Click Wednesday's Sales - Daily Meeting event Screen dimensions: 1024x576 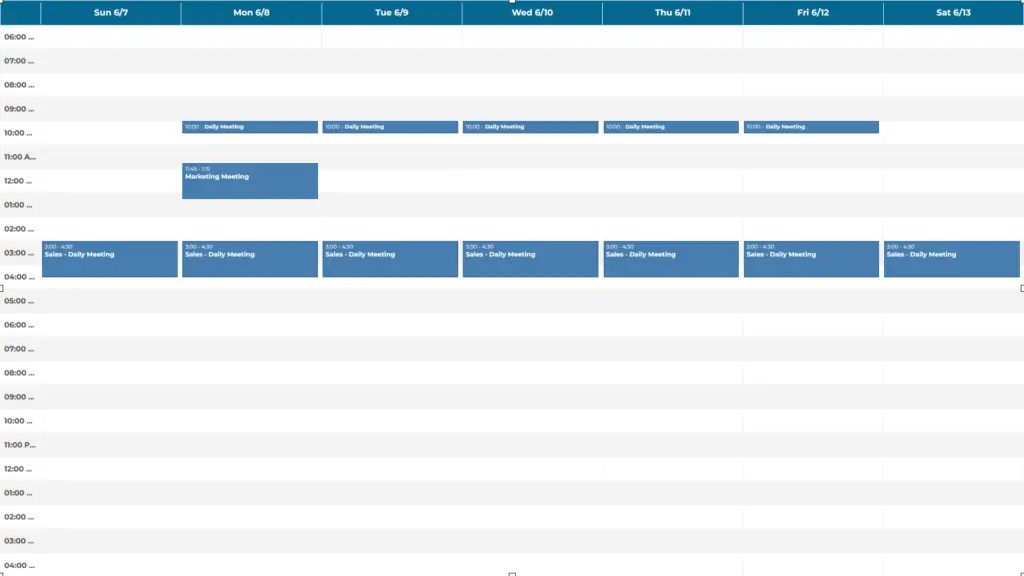click(x=530, y=259)
